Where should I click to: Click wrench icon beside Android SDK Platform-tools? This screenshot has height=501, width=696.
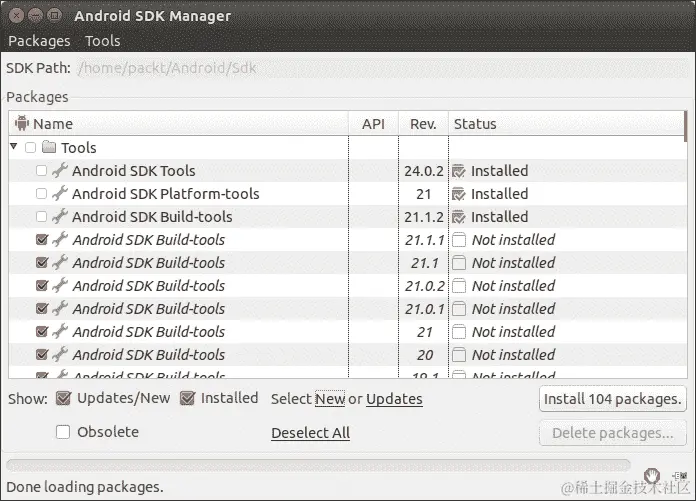pyautogui.click(x=60, y=193)
